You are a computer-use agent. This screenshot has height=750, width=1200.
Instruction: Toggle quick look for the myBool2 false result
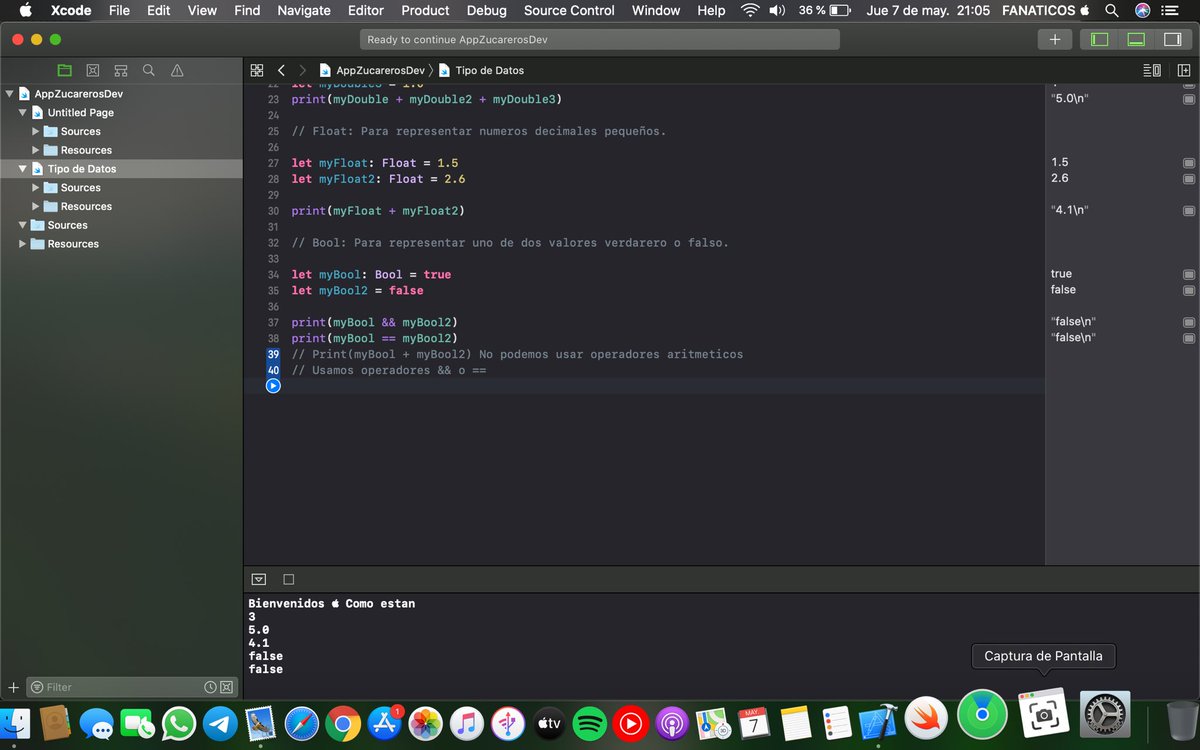point(1189,291)
